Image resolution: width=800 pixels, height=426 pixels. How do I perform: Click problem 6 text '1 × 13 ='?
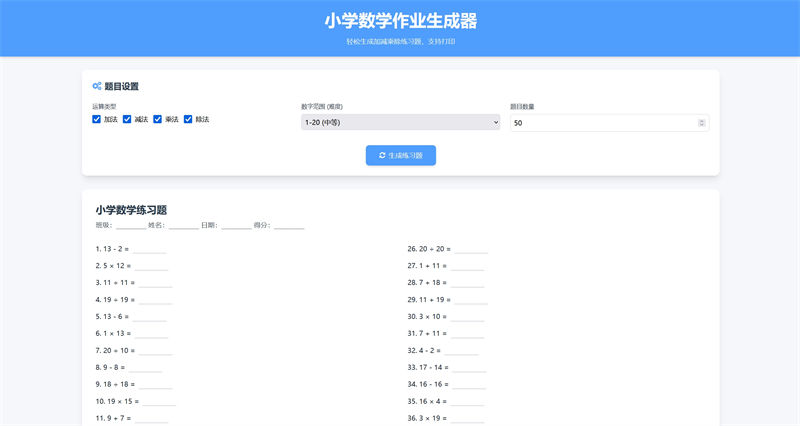[117, 333]
